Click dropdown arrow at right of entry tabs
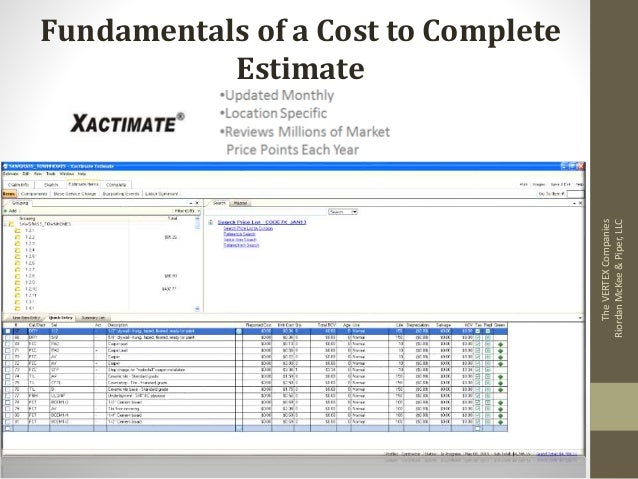 point(580,318)
